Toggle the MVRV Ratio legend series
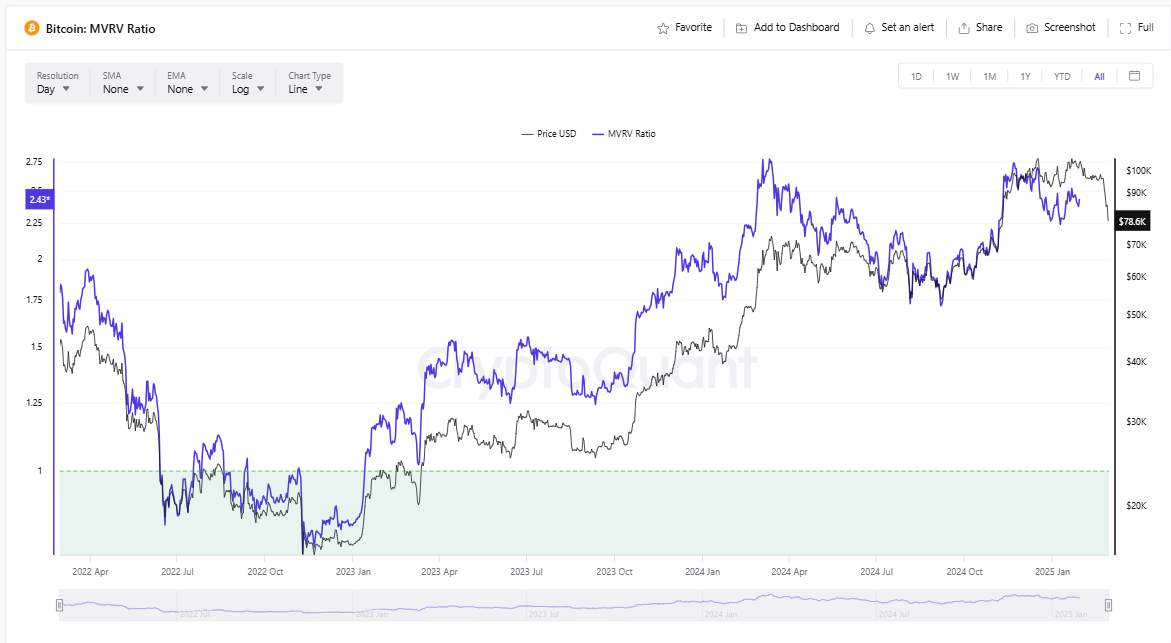1171x643 pixels. coord(624,134)
